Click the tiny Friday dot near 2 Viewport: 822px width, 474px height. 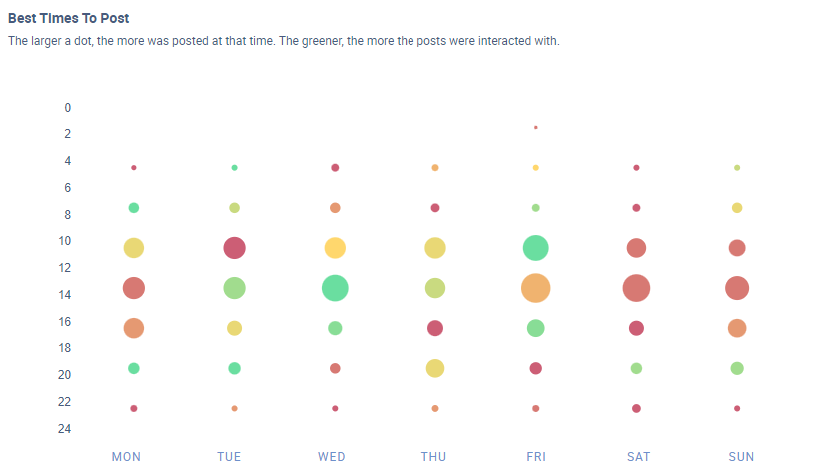tap(536, 127)
